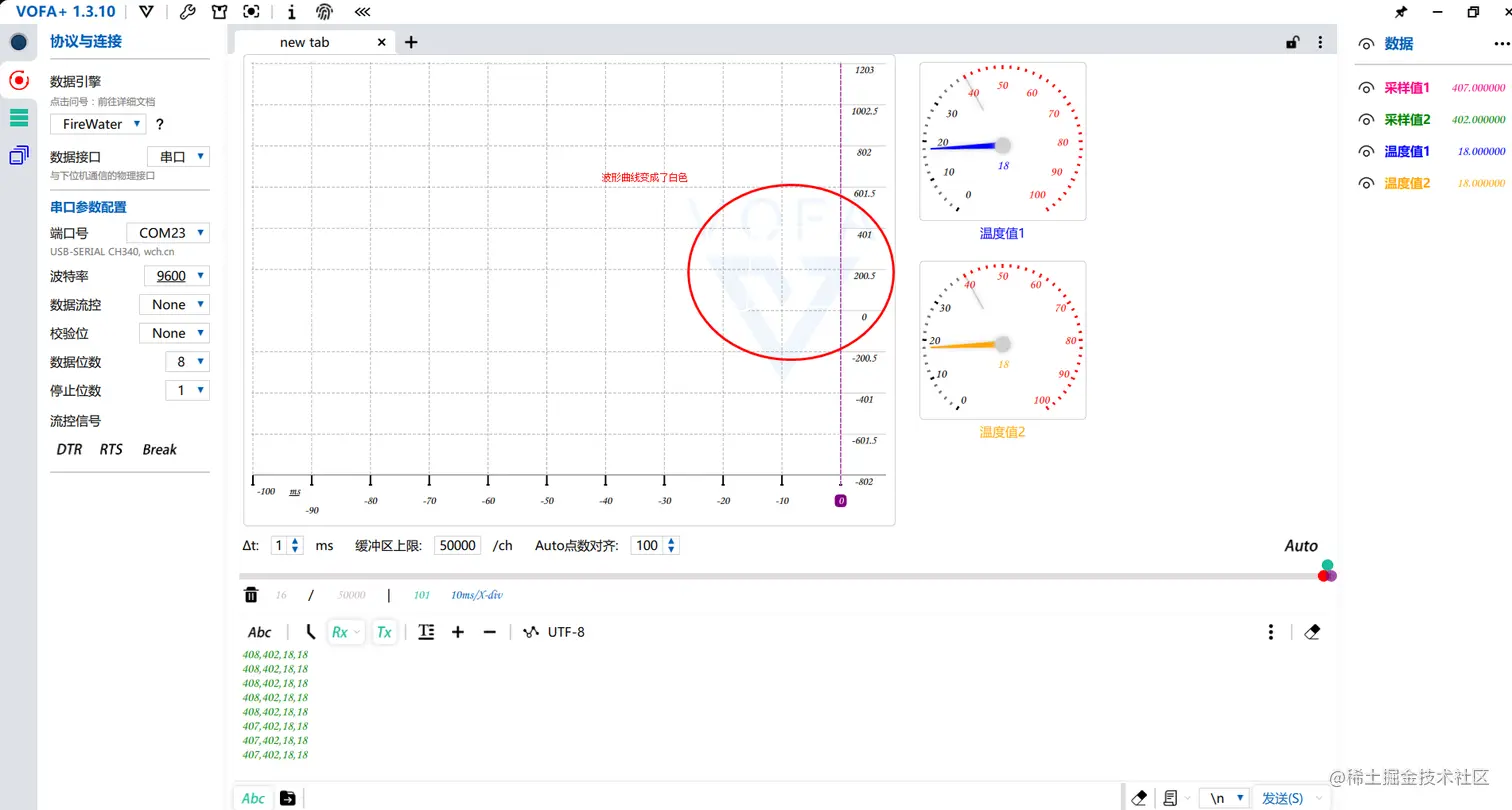
Task: Toggle the Break signal
Action: tap(159, 450)
